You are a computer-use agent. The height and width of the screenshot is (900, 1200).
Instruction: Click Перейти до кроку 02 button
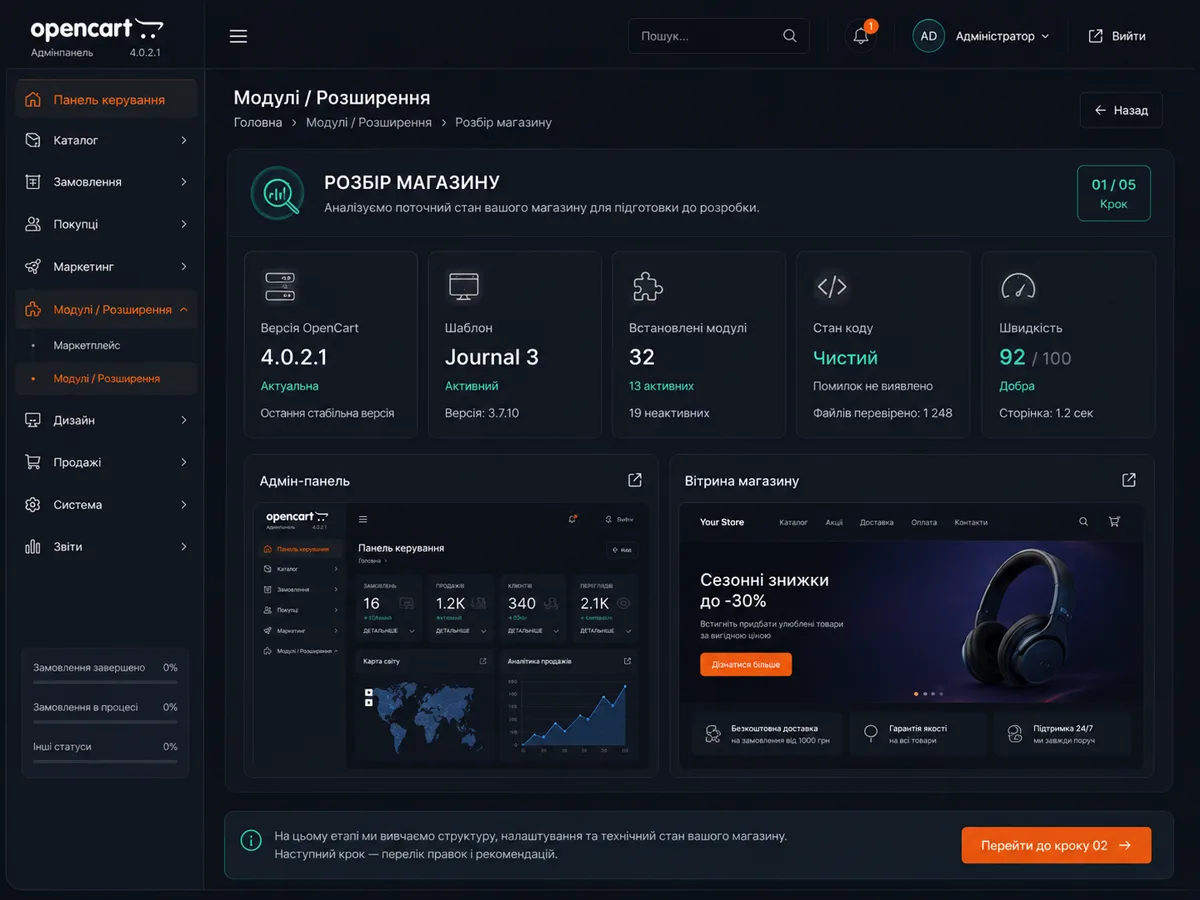point(1056,845)
